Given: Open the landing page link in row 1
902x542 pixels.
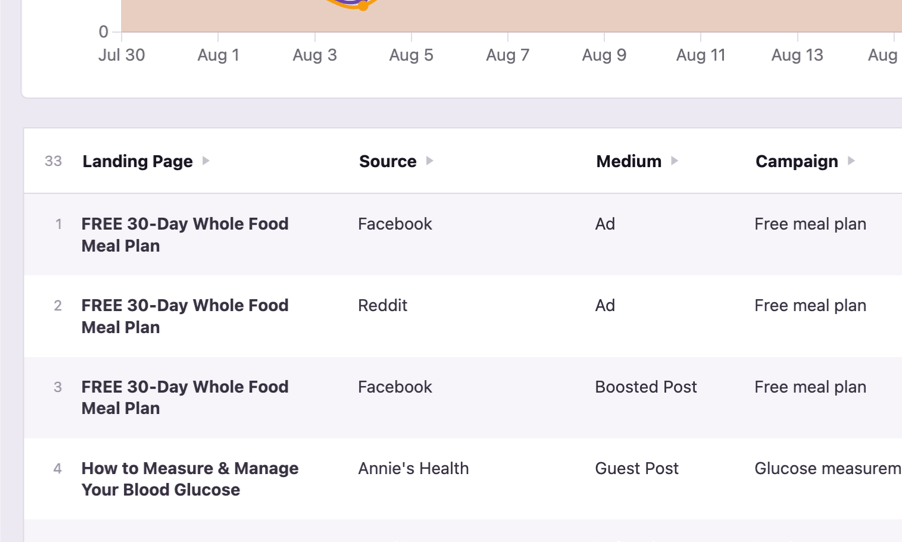Looking at the screenshot, I should tap(184, 235).
